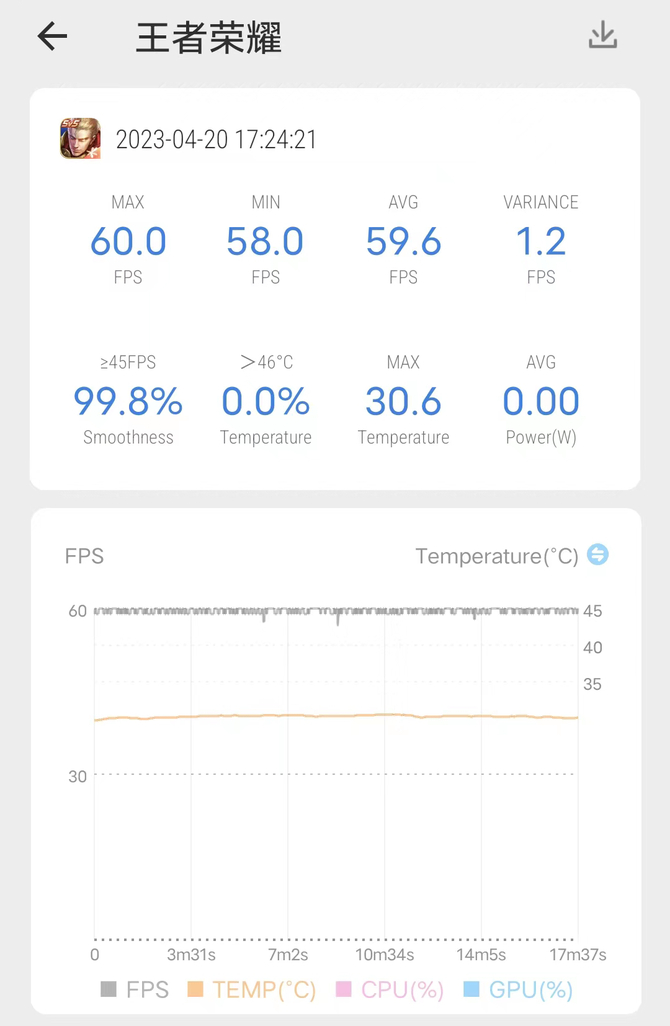Go back using the arrow icon
Image resolution: width=670 pixels, height=1026 pixels.
[52, 37]
